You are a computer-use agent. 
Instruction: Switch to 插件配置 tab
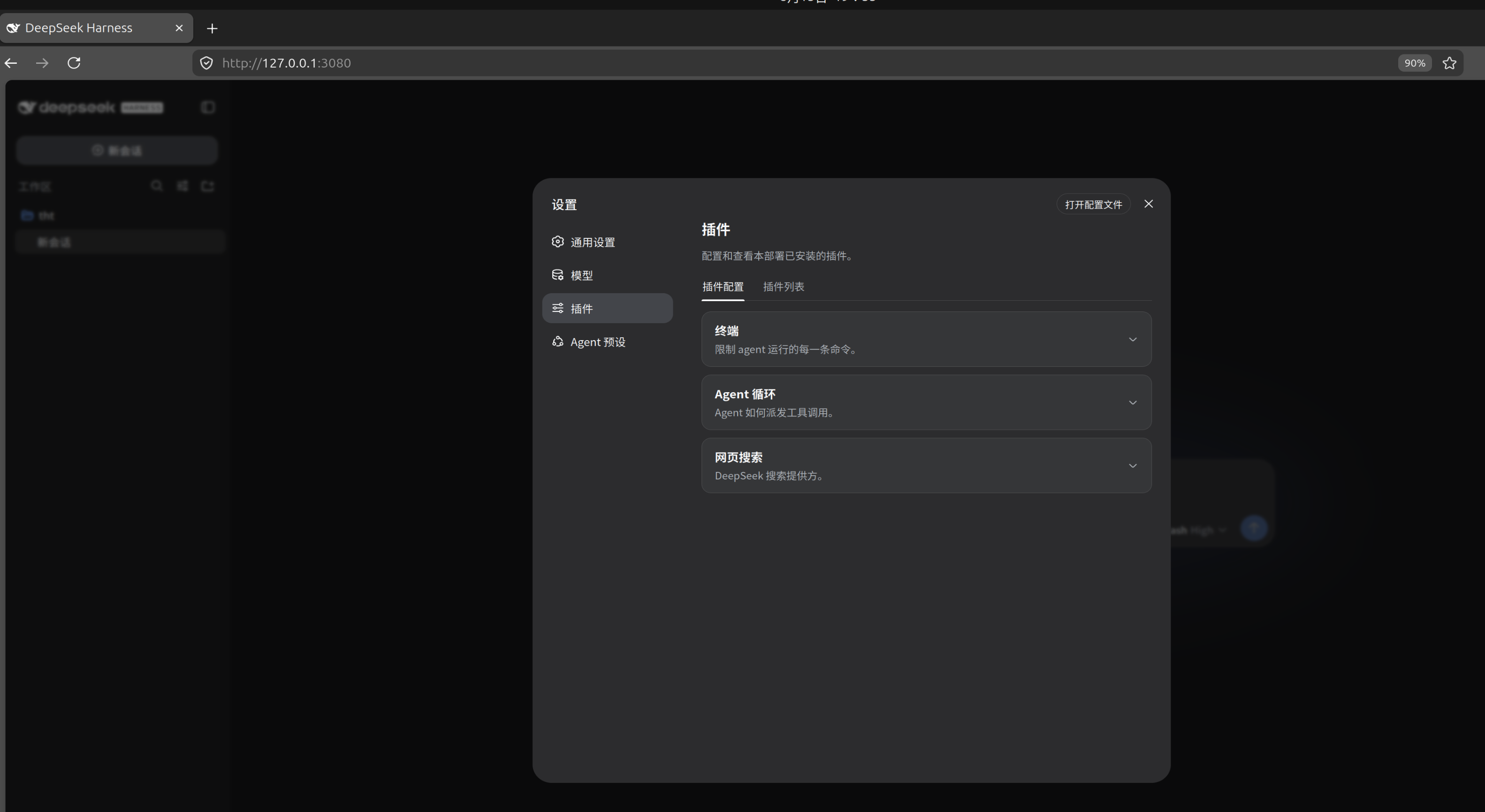[x=723, y=287]
